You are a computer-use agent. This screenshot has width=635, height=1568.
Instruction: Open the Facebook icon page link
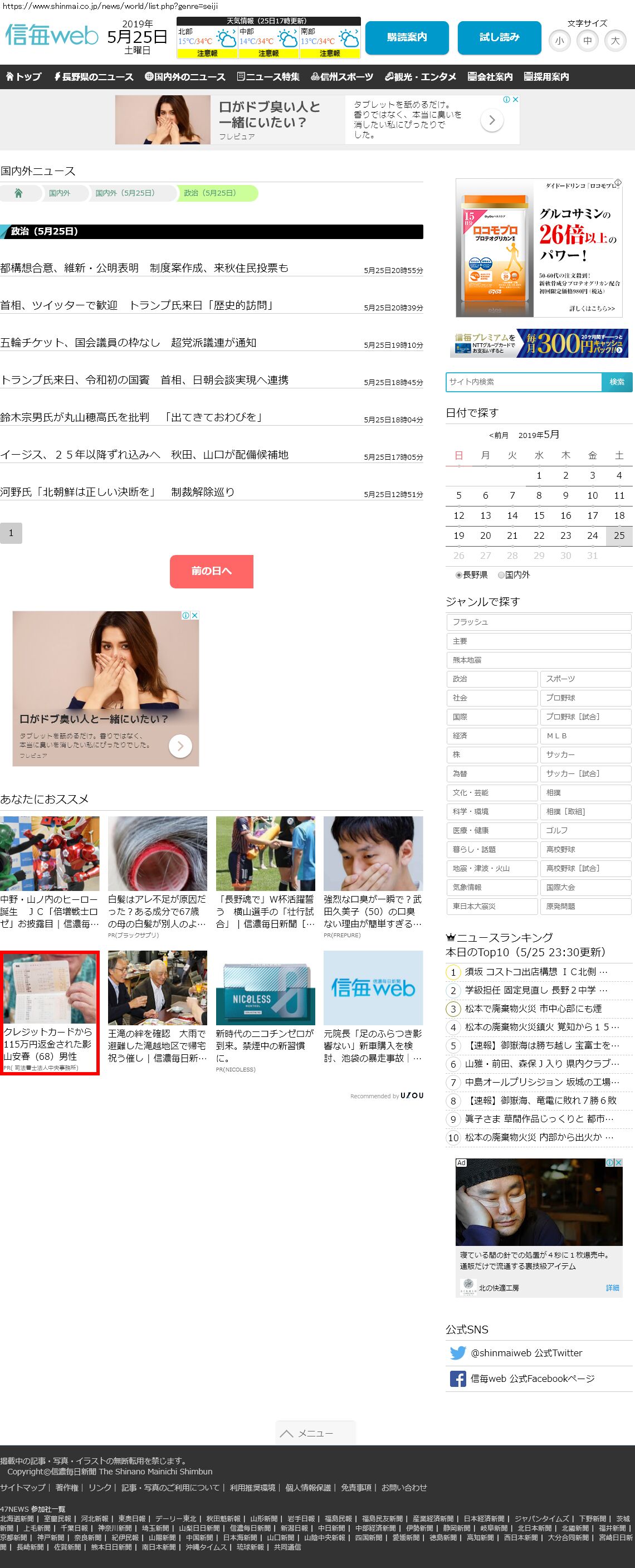(x=457, y=1379)
